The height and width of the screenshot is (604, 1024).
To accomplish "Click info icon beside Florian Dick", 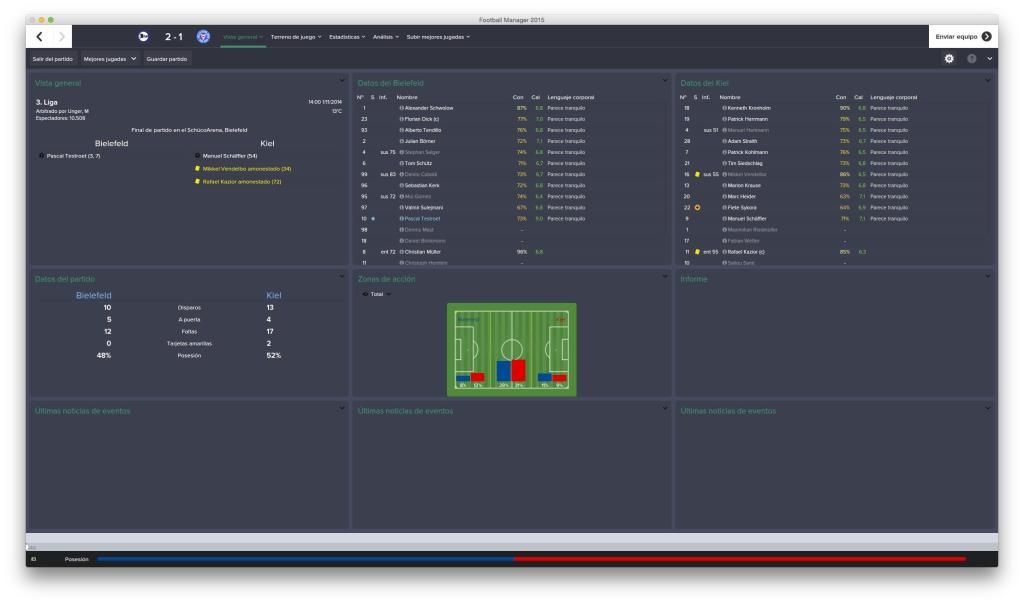I will tap(402, 119).
